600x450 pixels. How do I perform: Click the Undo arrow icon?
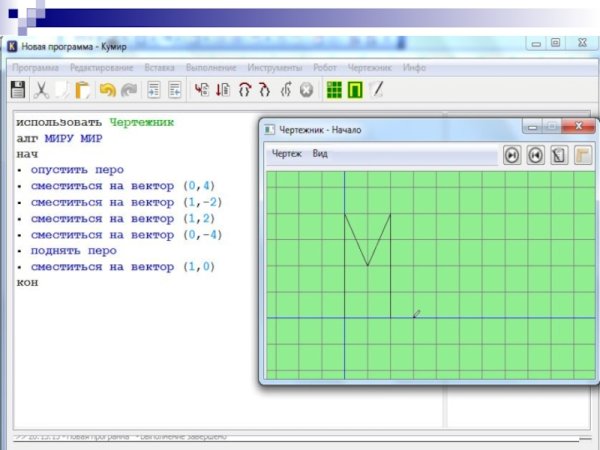(108, 90)
